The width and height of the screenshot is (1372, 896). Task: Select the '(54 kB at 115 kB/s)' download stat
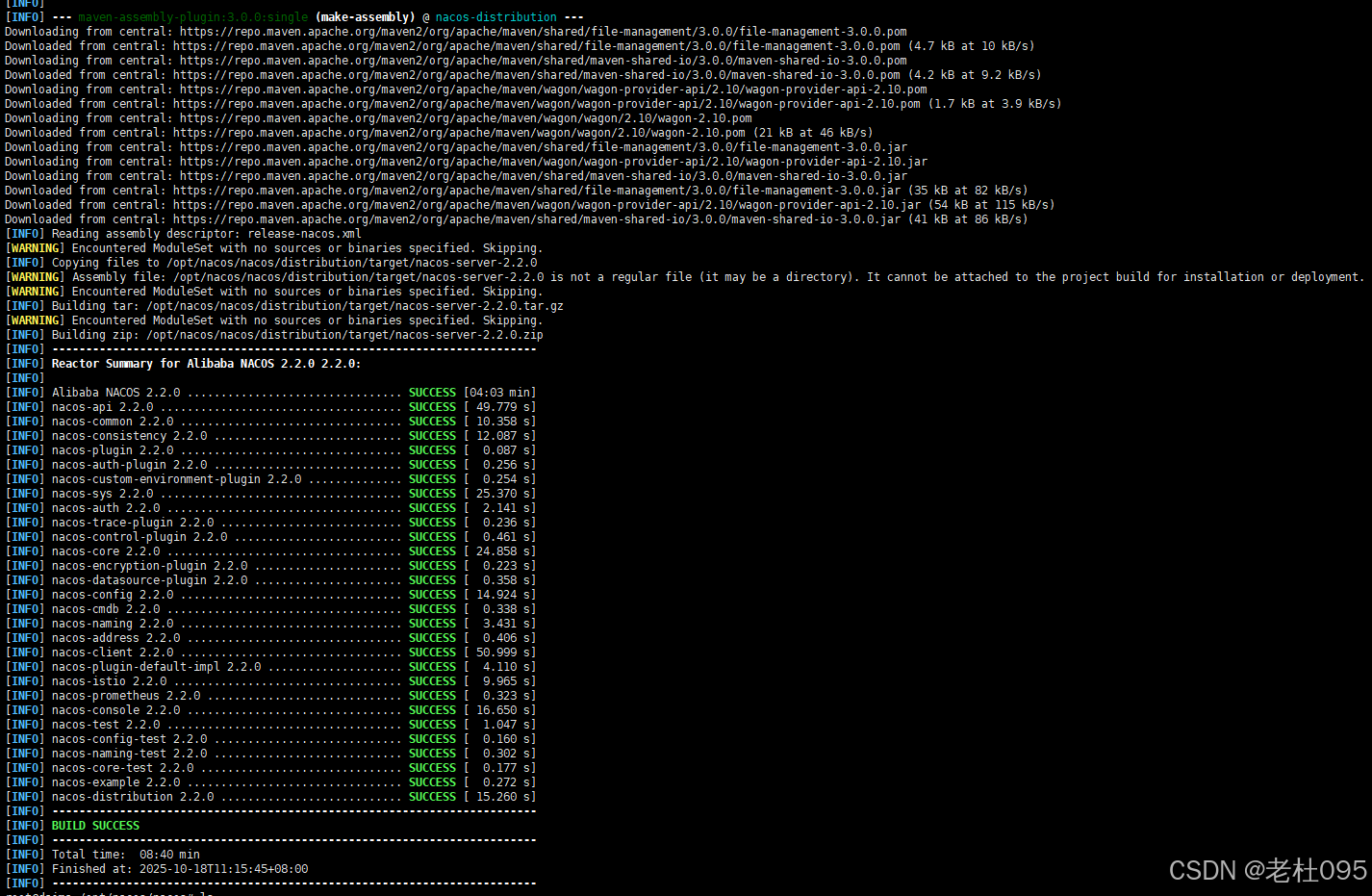(x=991, y=205)
